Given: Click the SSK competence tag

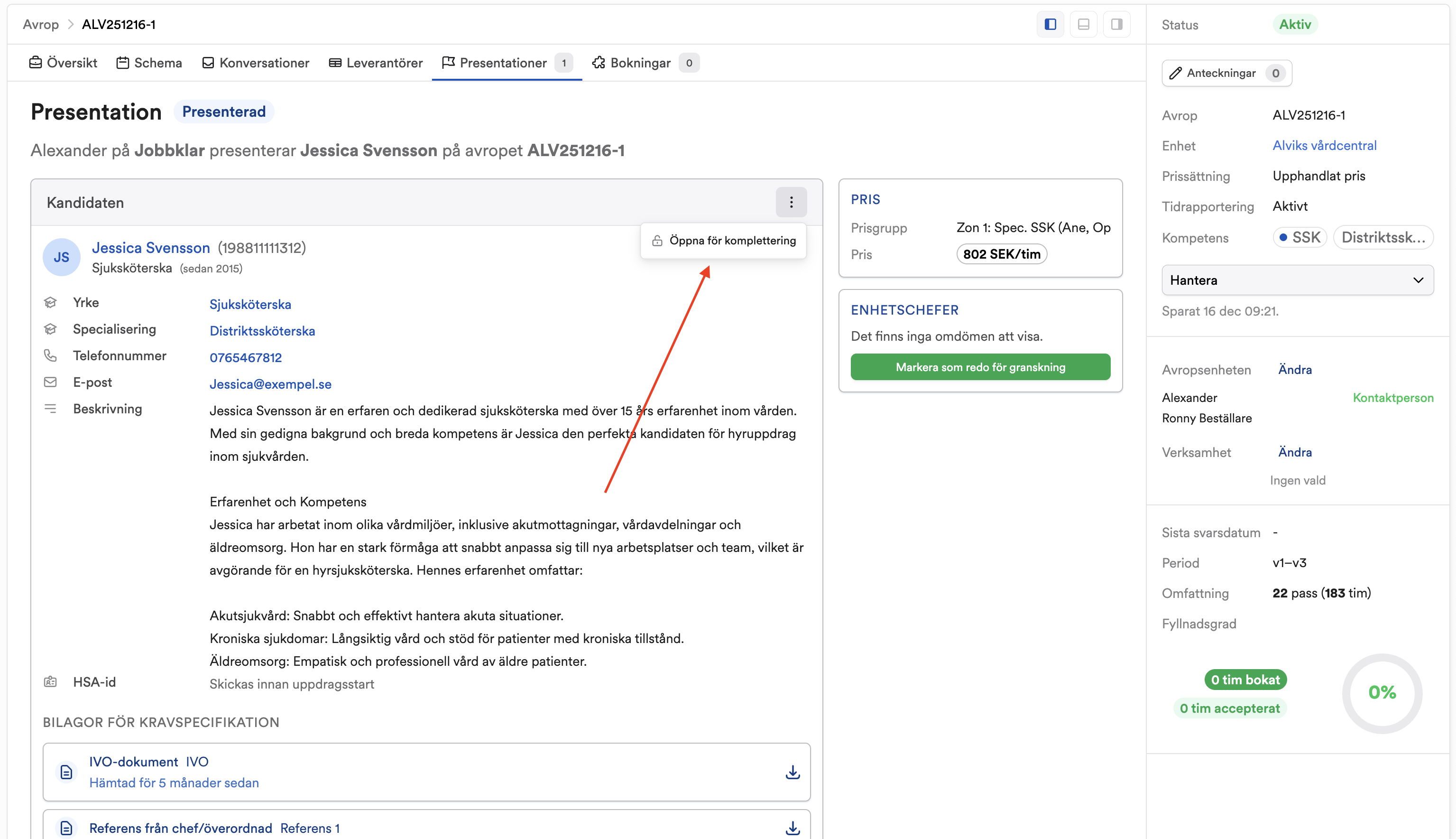Looking at the screenshot, I should (x=1300, y=237).
